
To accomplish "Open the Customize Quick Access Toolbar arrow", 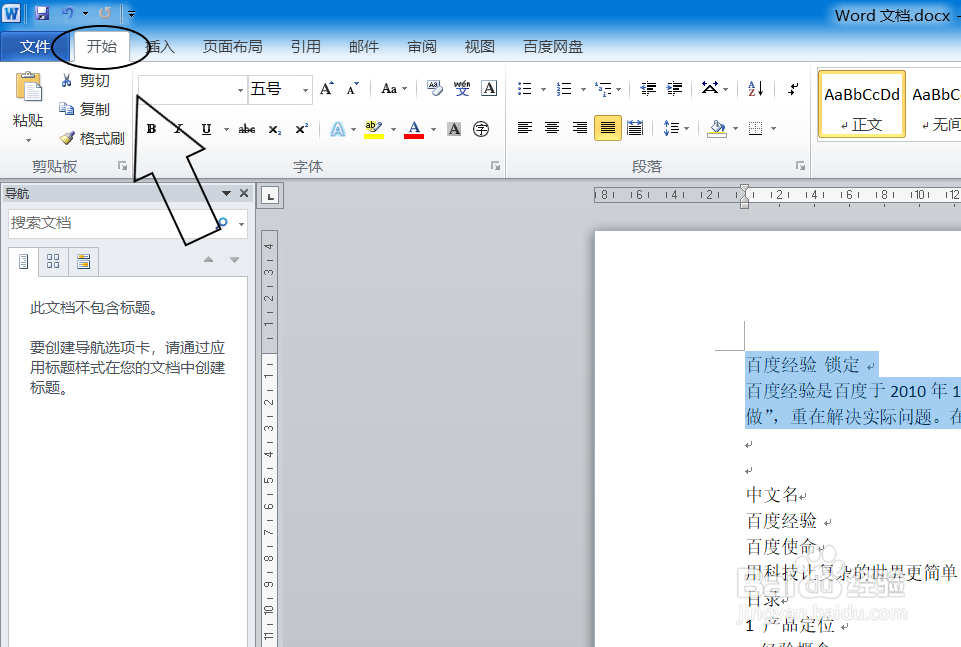I will pos(131,13).
